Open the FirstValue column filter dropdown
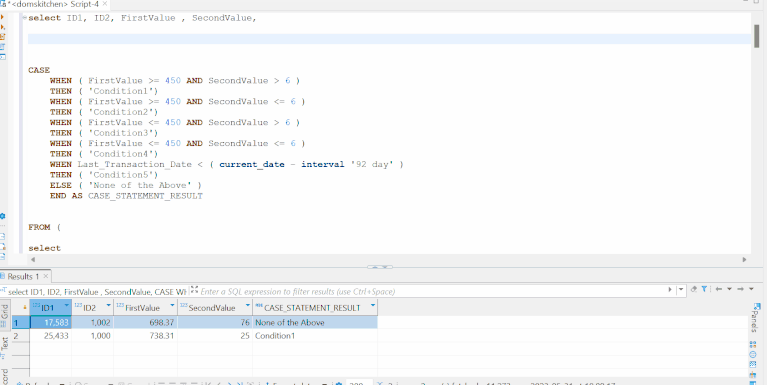This screenshot has width=767, height=385. coord(172,306)
